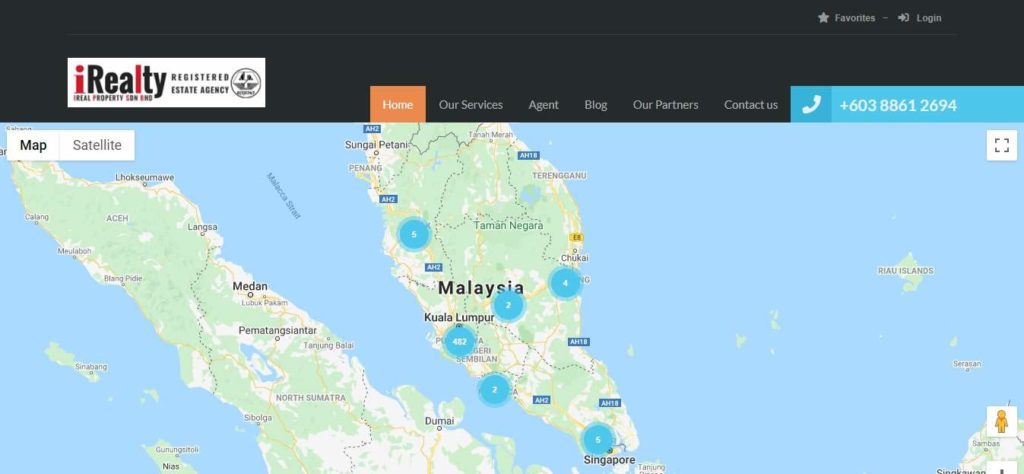
Task: Click the Taman Negara label
Action: click(509, 225)
